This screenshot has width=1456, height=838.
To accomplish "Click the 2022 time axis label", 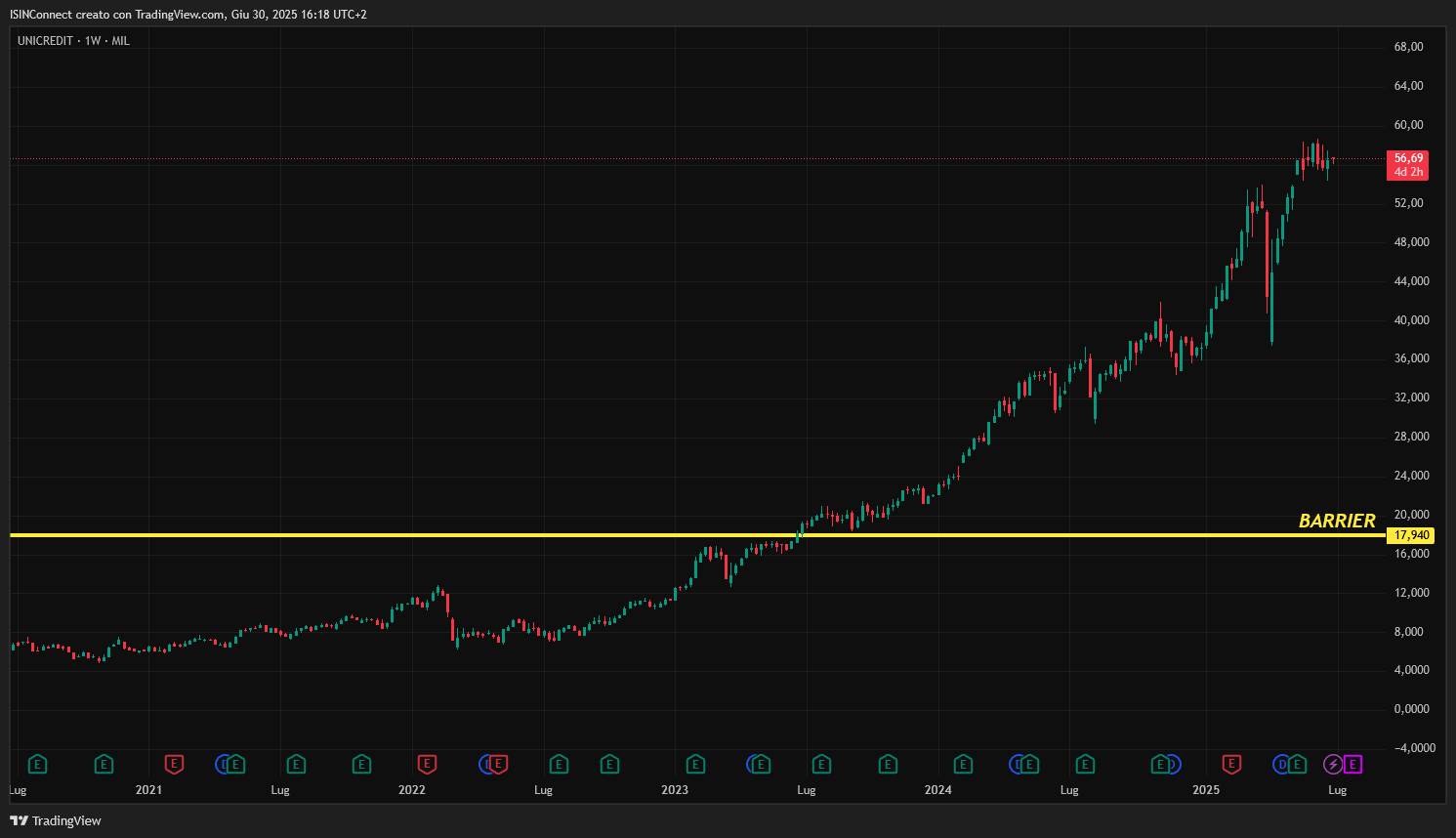I will coord(412,790).
